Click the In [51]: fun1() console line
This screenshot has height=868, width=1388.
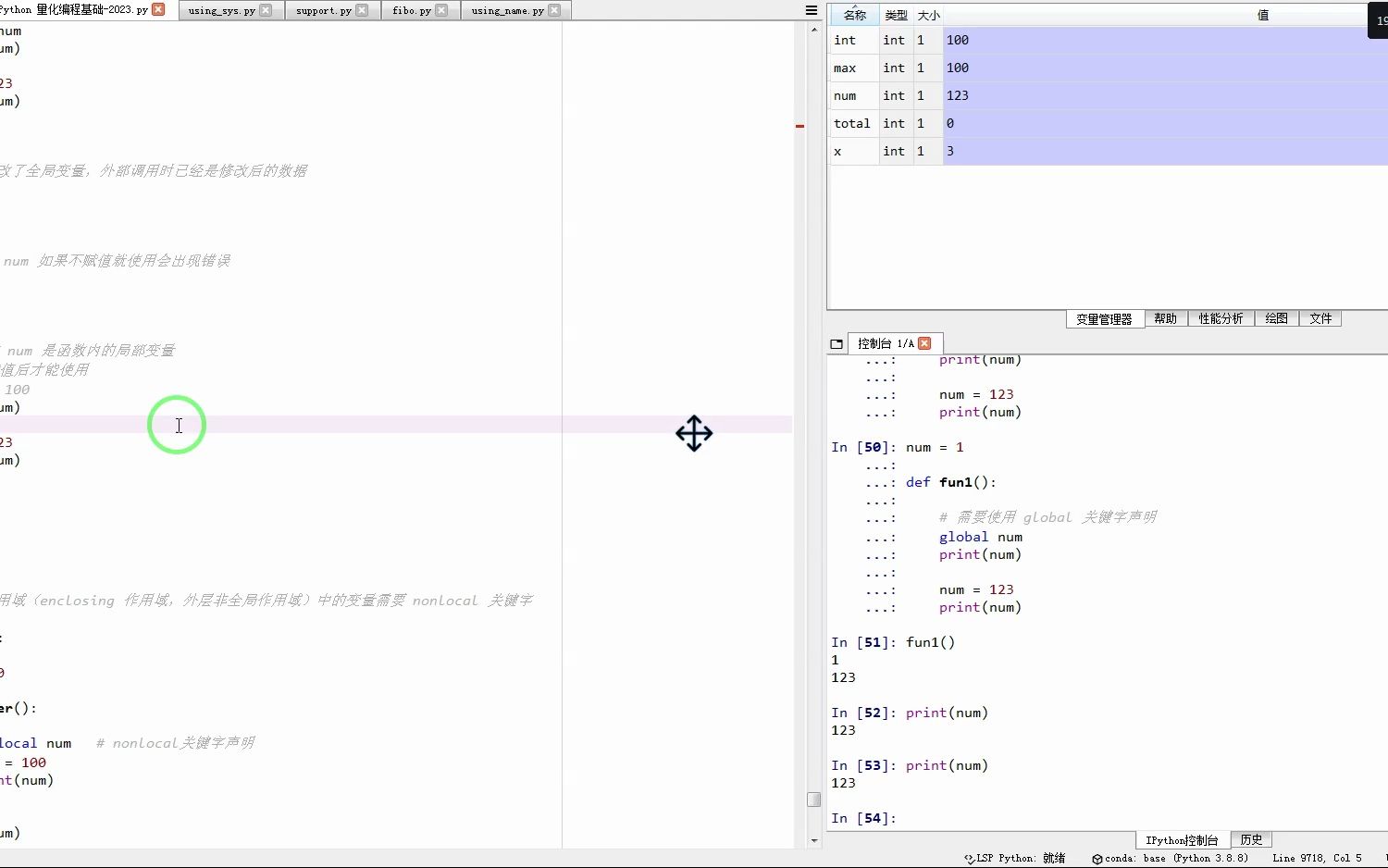[893, 642]
